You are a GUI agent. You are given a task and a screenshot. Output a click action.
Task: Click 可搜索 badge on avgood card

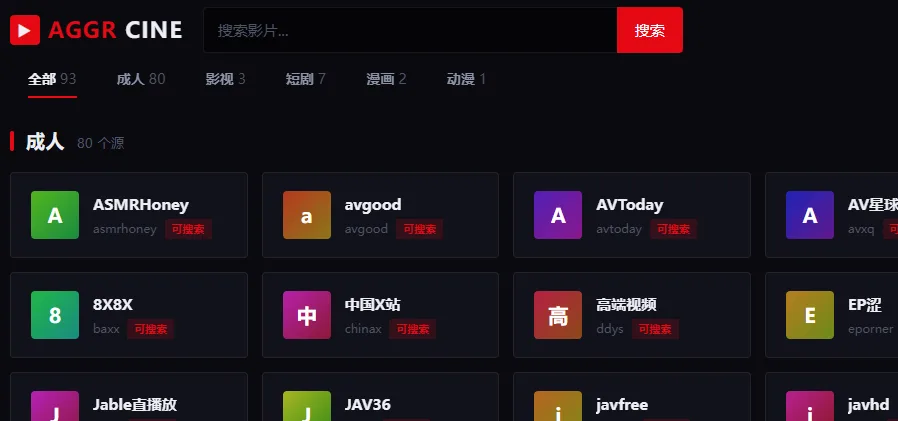click(420, 229)
